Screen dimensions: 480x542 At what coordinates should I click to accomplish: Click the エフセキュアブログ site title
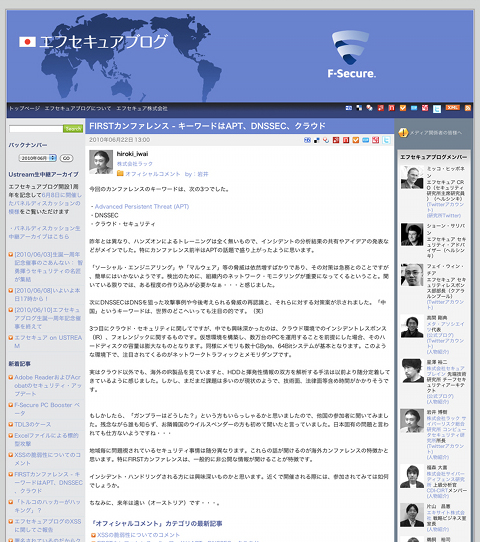(x=103, y=42)
